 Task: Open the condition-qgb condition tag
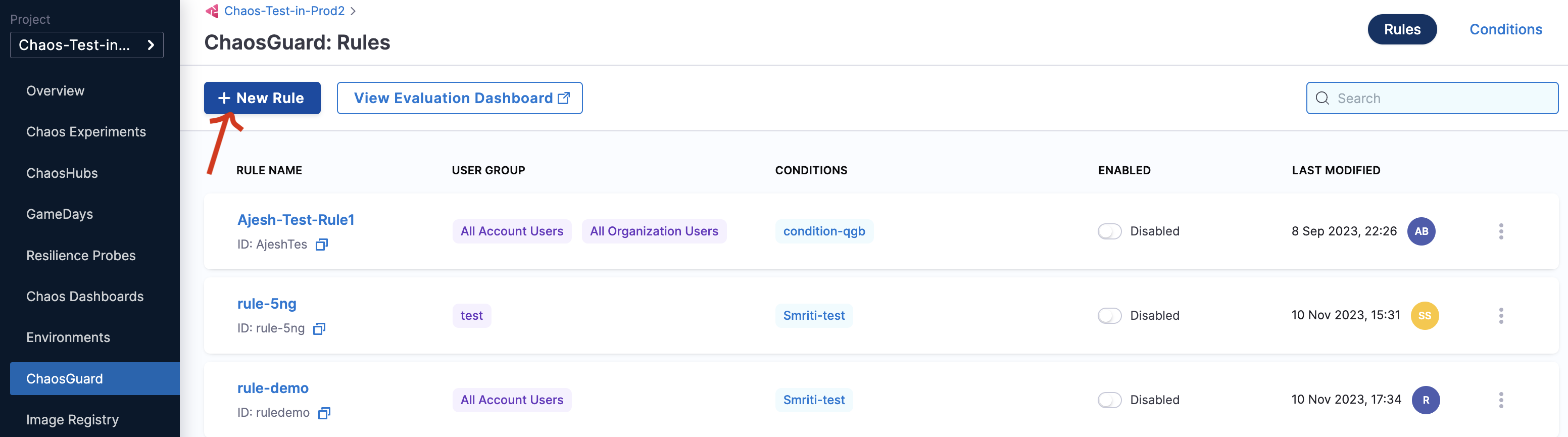pyautogui.click(x=823, y=231)
